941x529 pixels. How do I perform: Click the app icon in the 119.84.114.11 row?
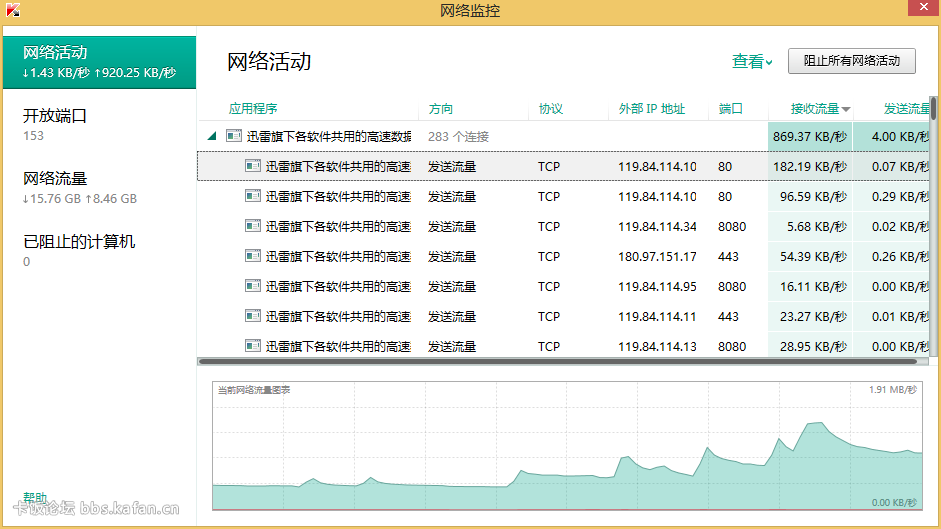(253, 316)
